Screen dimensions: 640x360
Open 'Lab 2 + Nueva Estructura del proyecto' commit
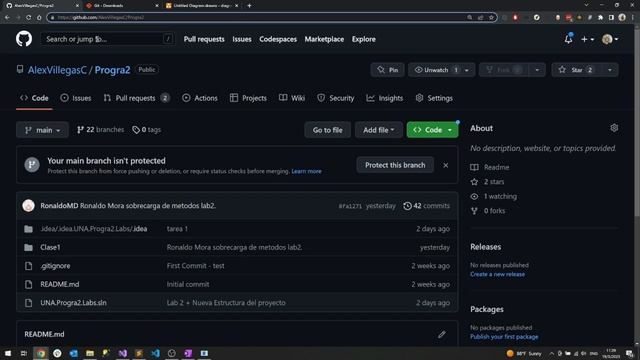pos(226,303)
